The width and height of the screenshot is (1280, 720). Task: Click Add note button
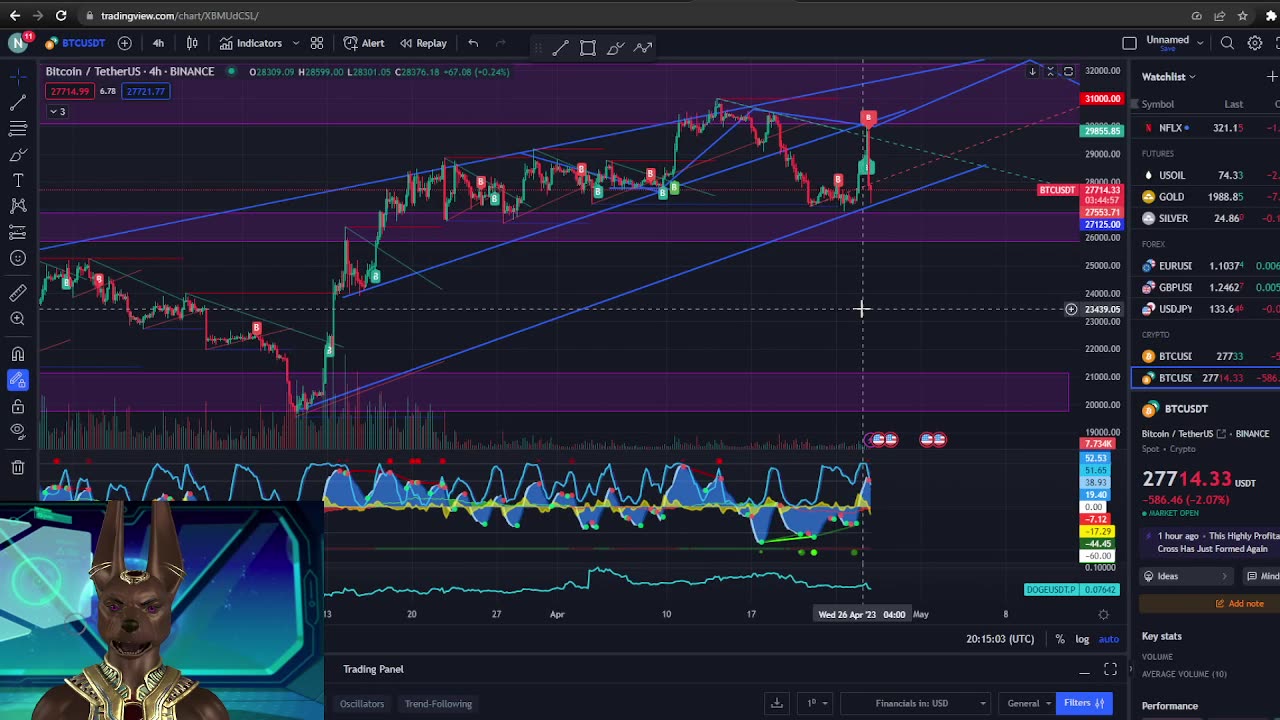(x=1239, y=603)
